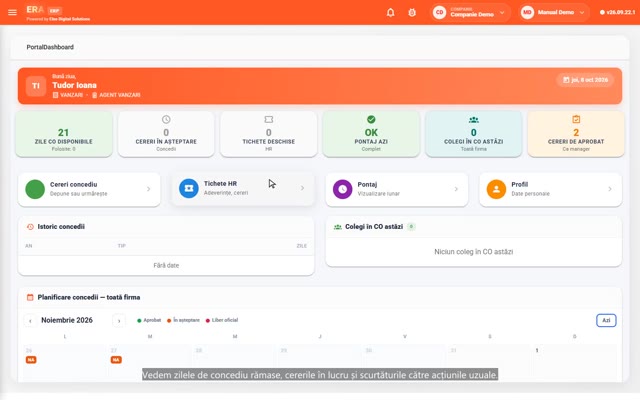Viewport: 640px width, 400px height.
Task: Click blue ticket icon of Tichete HR
Action: (189, 189)
